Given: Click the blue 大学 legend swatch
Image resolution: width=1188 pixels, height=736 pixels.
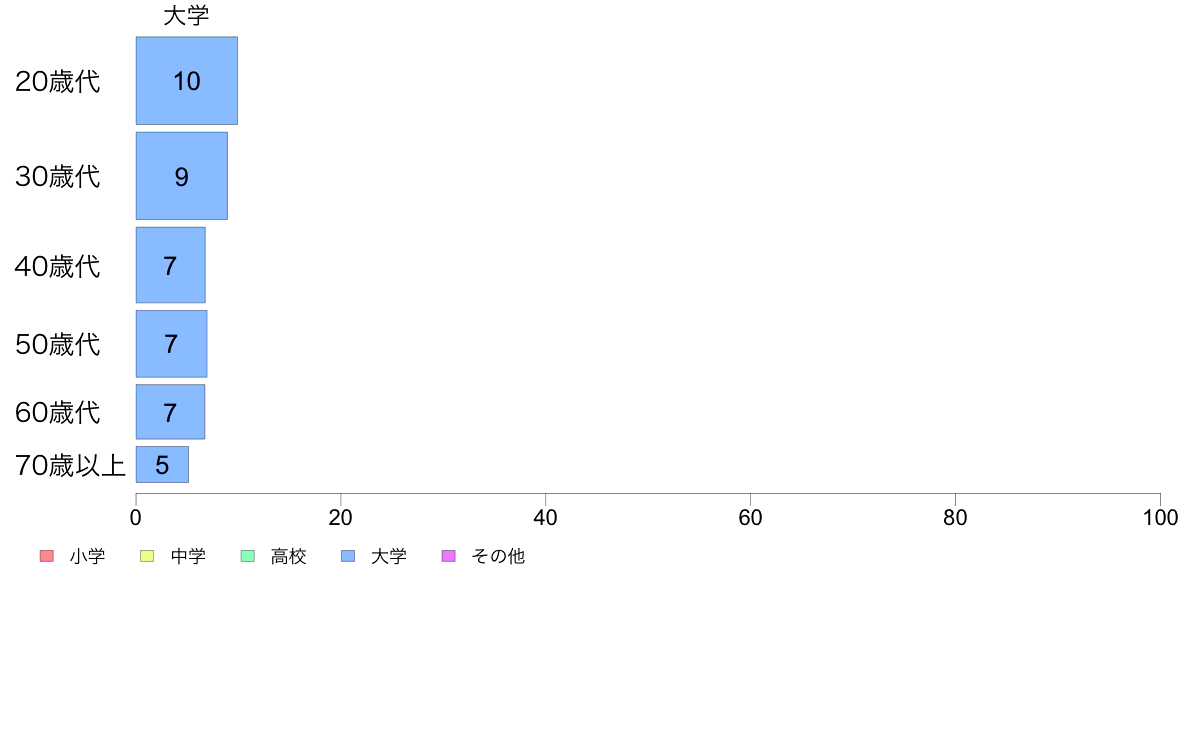Looking at the screenshot, I should click(349, 556).
